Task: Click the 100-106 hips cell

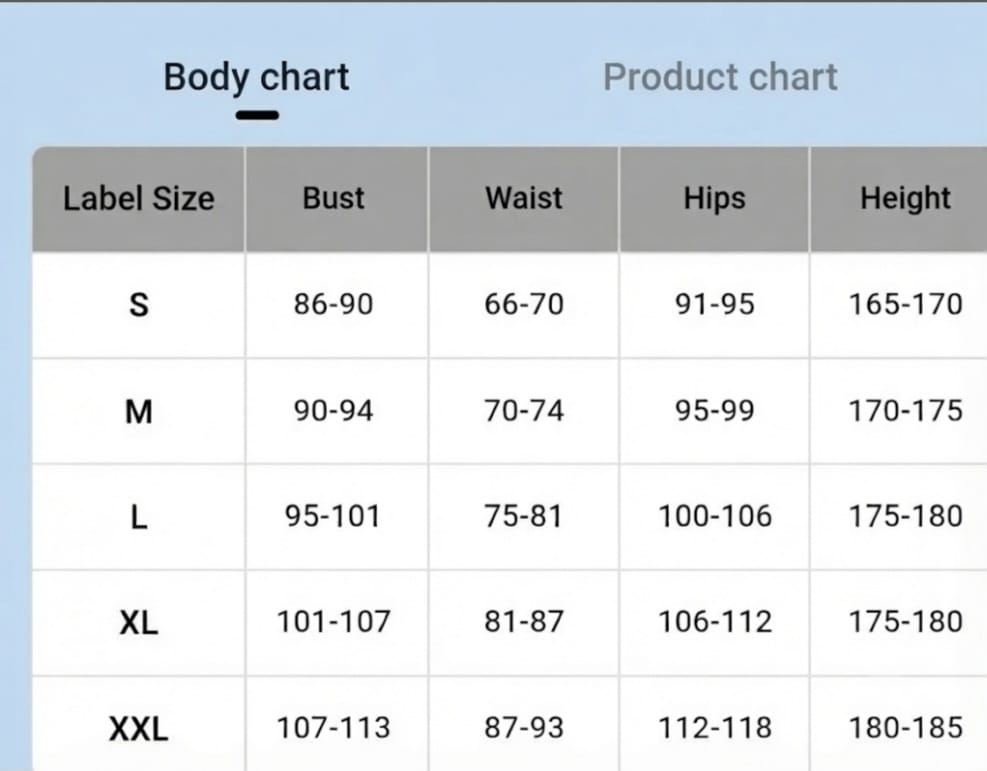Action: pyautogui.click(x=715, y=517)
